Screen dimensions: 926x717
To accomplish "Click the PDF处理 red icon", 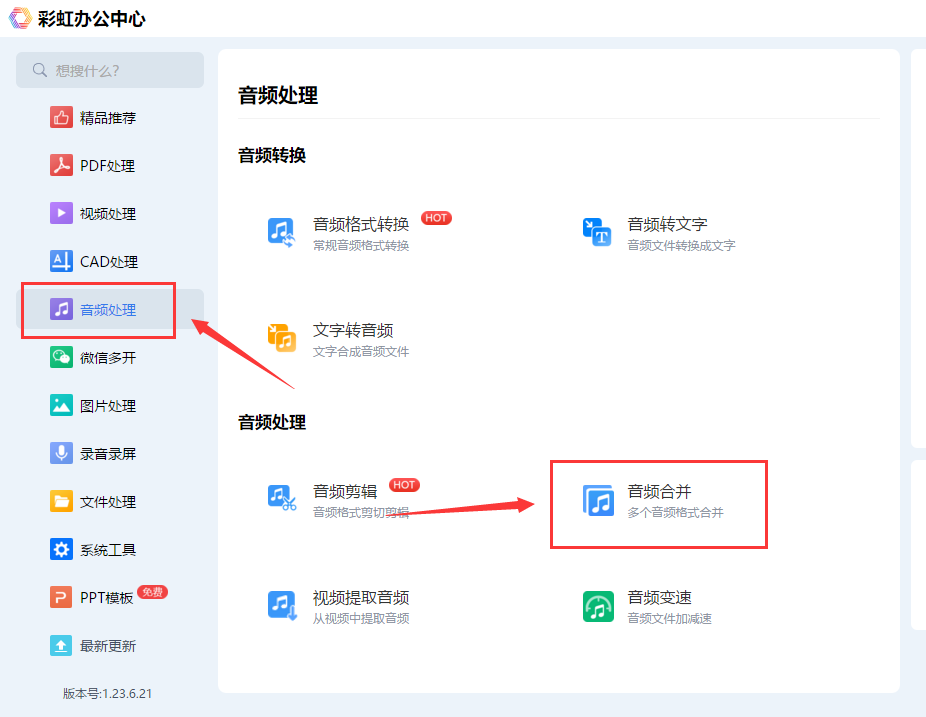I will (61, 165).
